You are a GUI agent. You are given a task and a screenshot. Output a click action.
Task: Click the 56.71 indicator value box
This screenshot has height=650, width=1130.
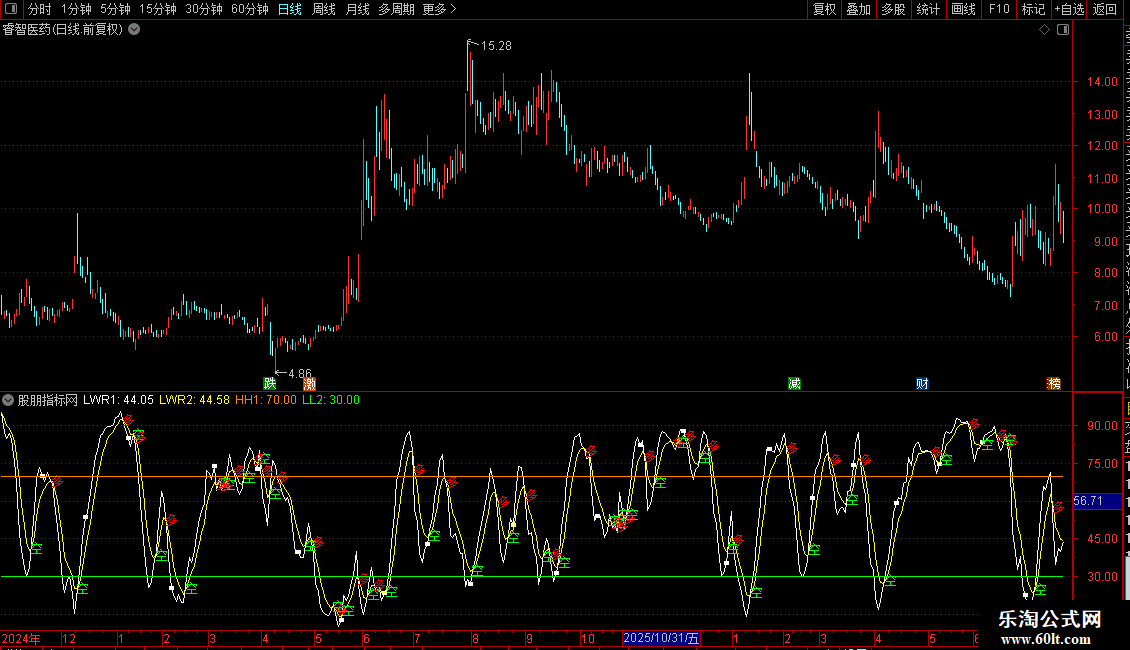pyautogui.click(x=1097, y=501)
